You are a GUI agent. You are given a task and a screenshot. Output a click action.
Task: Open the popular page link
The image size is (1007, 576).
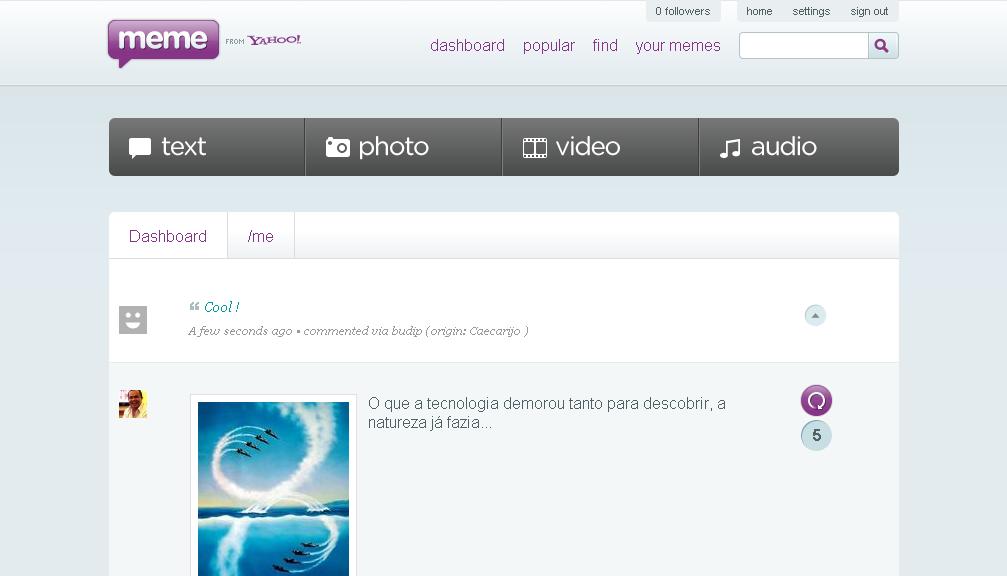[548, 46]
